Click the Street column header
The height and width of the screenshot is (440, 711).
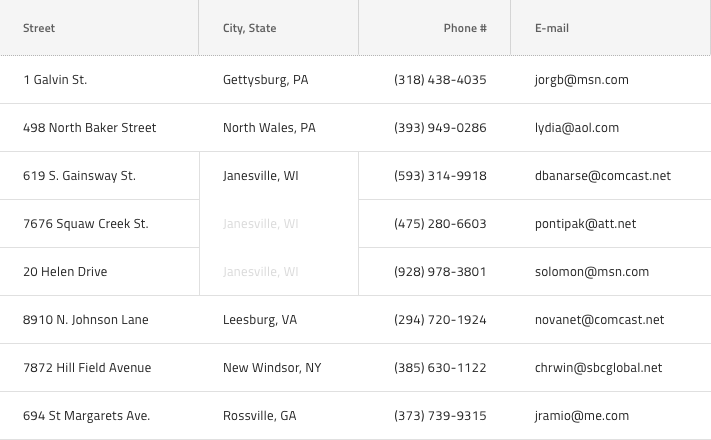39,28
